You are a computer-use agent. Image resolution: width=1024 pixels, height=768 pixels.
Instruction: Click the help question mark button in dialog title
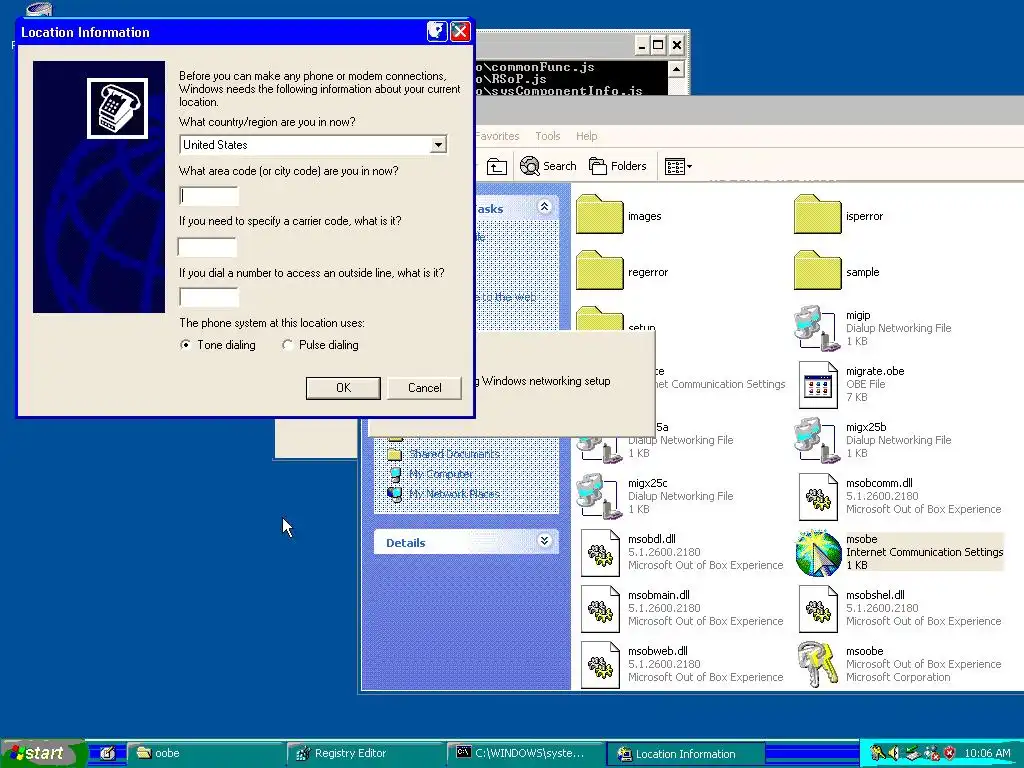(437, 31)
